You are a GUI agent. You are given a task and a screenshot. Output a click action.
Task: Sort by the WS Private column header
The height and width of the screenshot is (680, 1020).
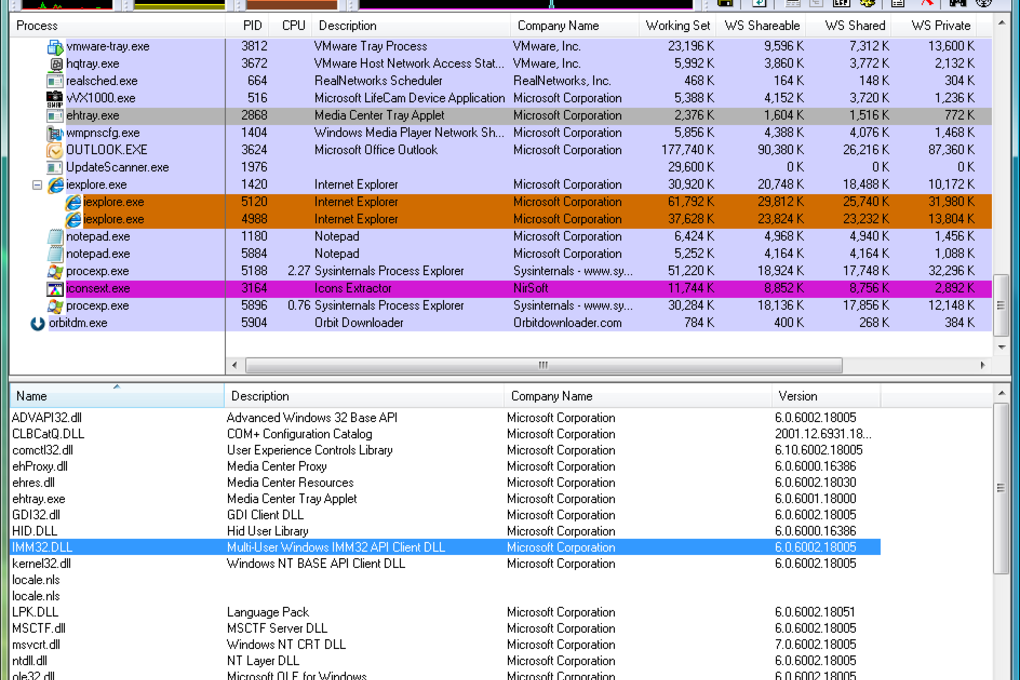(934, 25)
